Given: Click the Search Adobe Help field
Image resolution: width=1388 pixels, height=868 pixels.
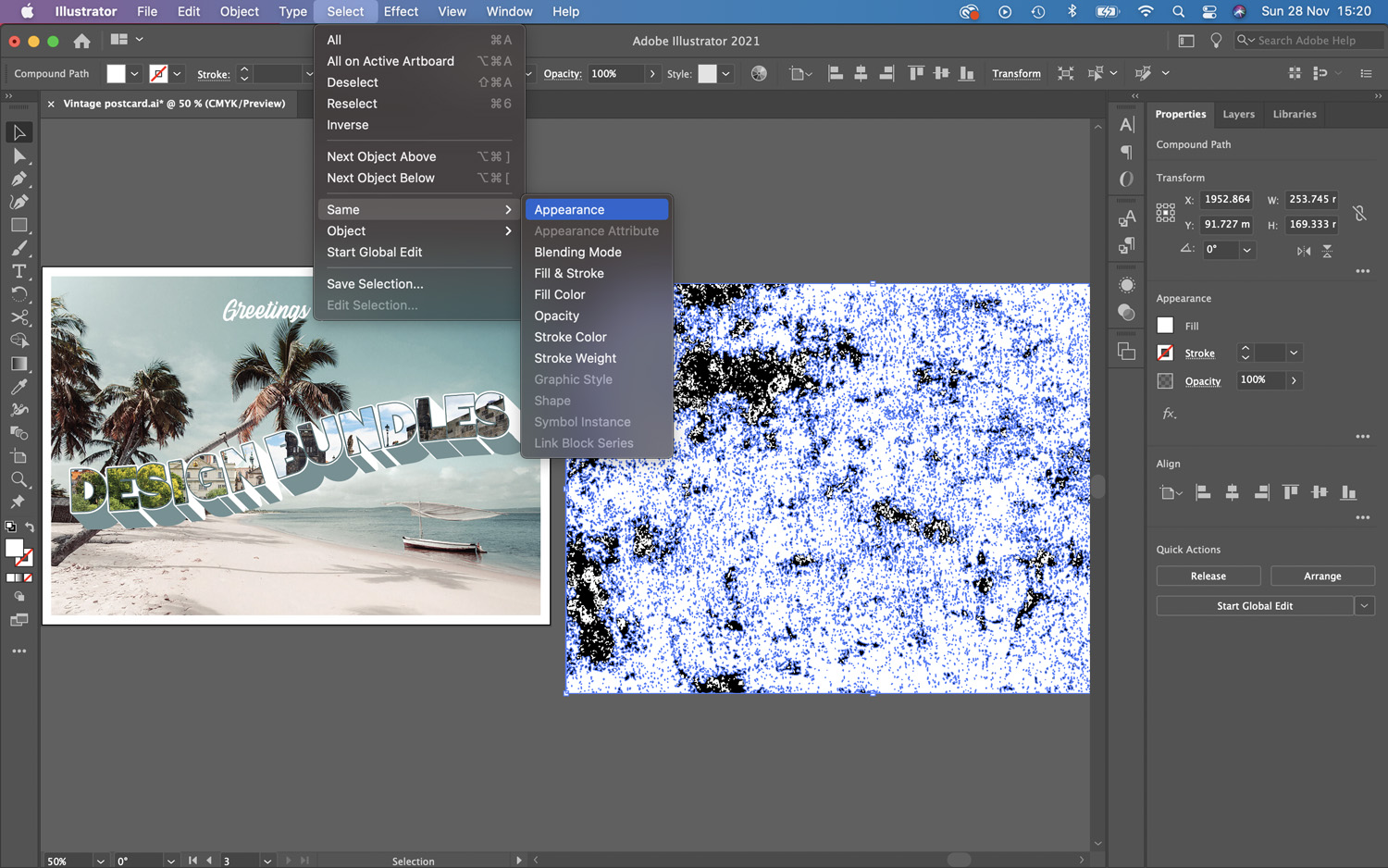Looking at the screenshot, I should pos(1309,41).
